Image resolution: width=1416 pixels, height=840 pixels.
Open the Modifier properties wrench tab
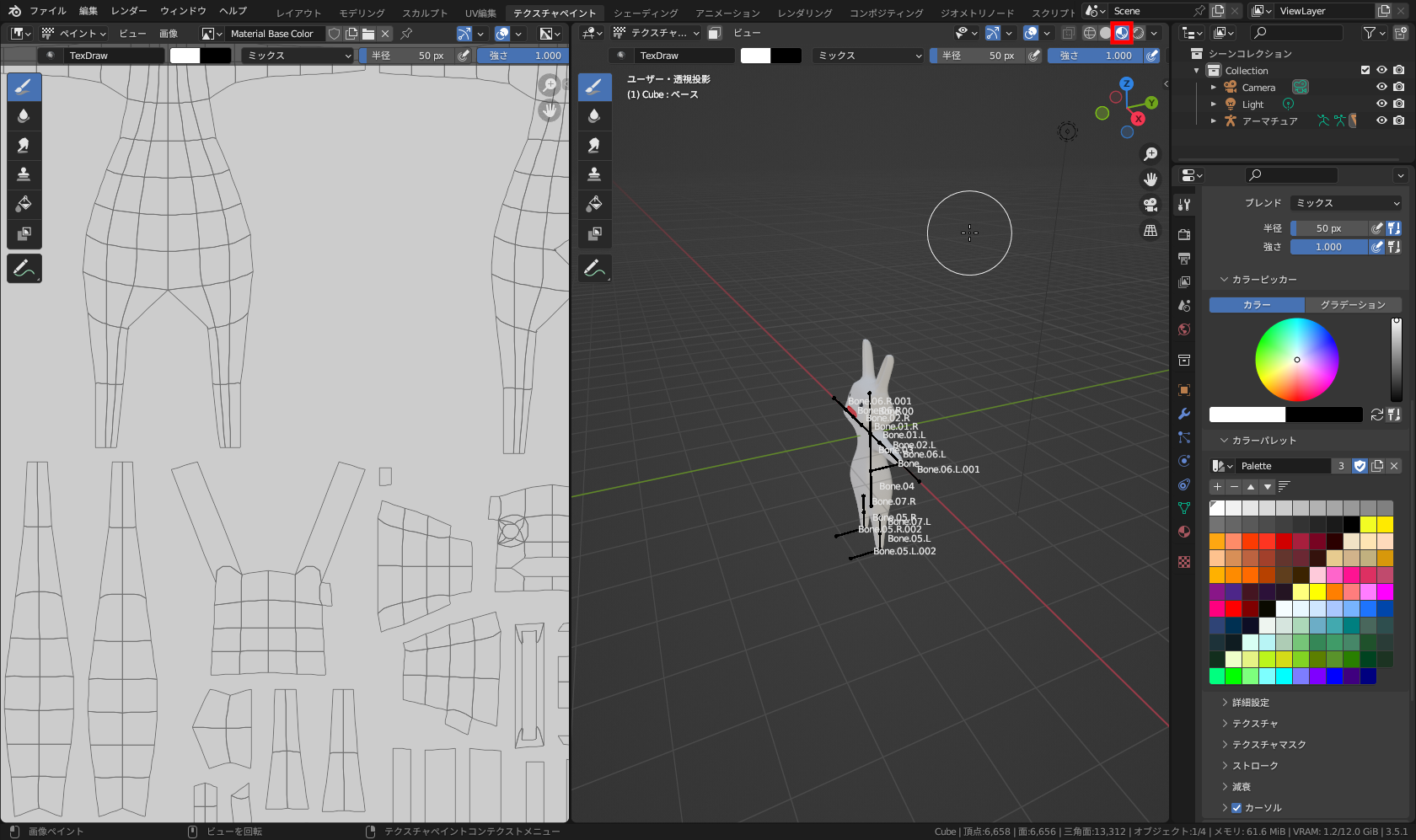(1183, 414)
